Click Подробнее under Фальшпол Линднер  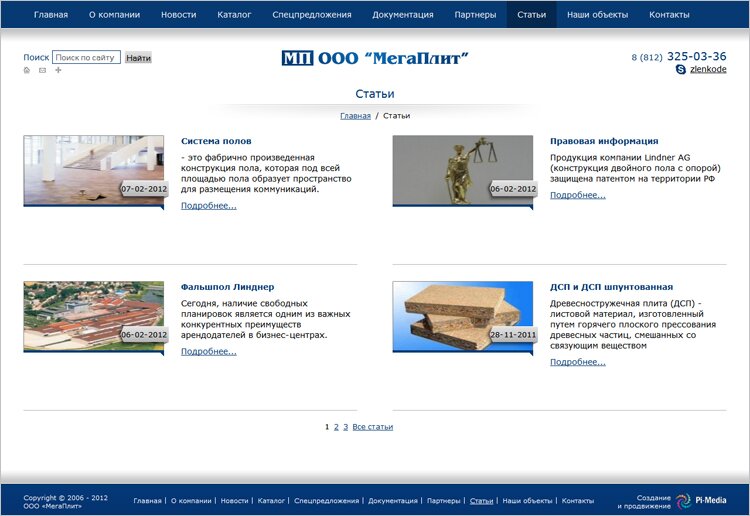point(209,351)
